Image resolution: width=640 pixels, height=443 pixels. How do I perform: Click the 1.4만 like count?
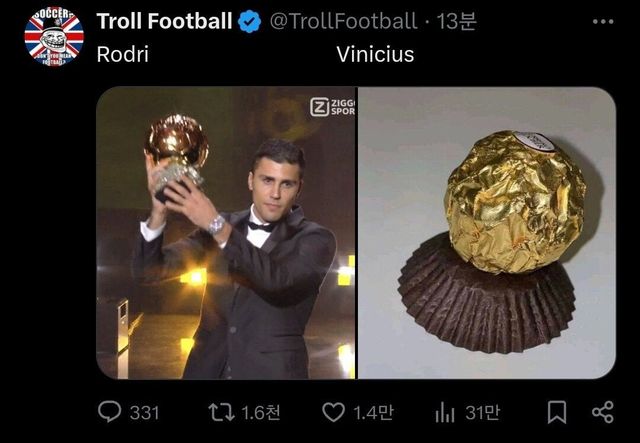373,412
